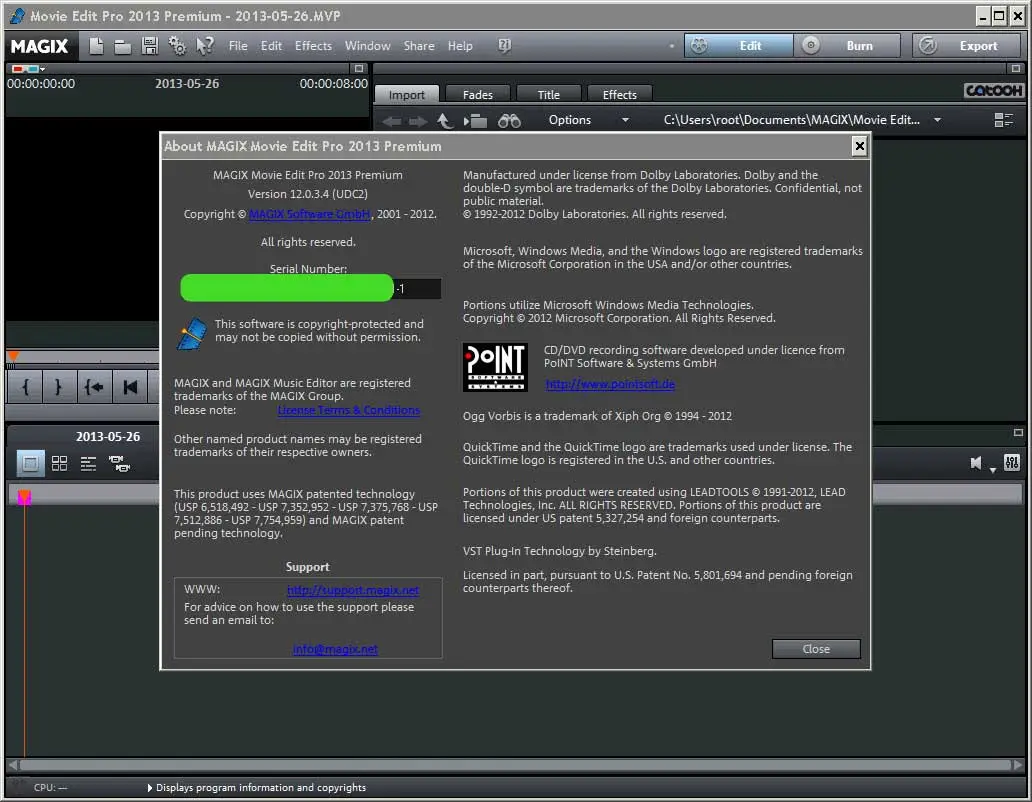Switch to the Title tab

tap(548, 95)
